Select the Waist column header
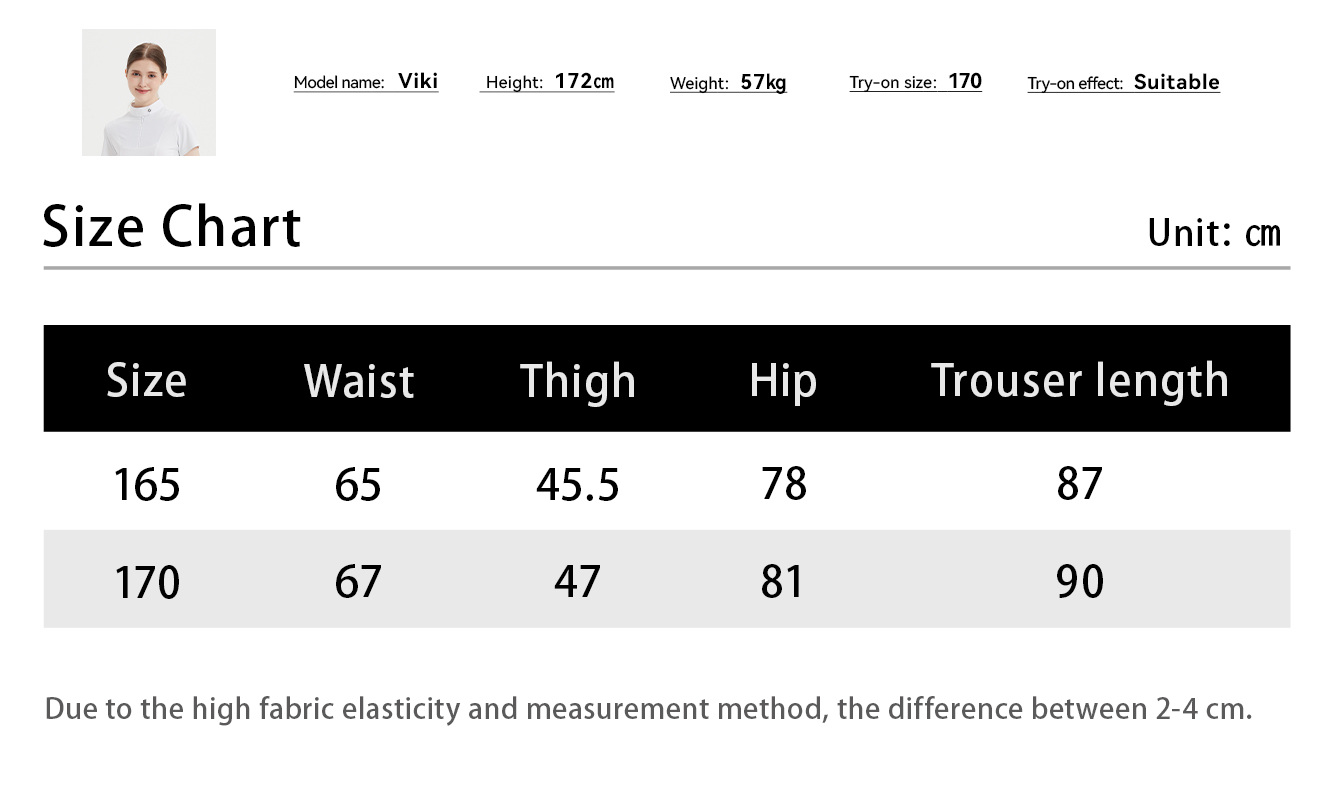Image resolution: width=1340 pixels, height=798 pixels. (359, 381)
